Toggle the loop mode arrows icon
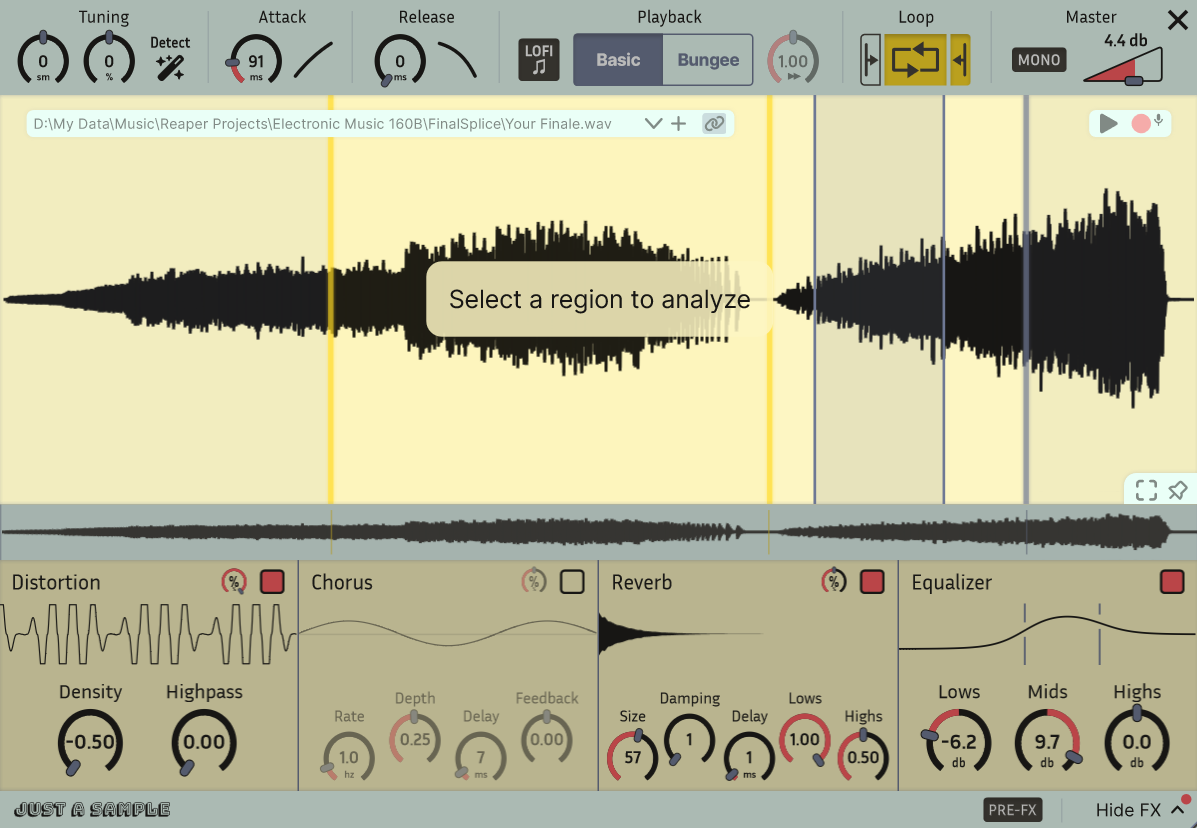Viewport: 1197px width, 828px height. 915,60
